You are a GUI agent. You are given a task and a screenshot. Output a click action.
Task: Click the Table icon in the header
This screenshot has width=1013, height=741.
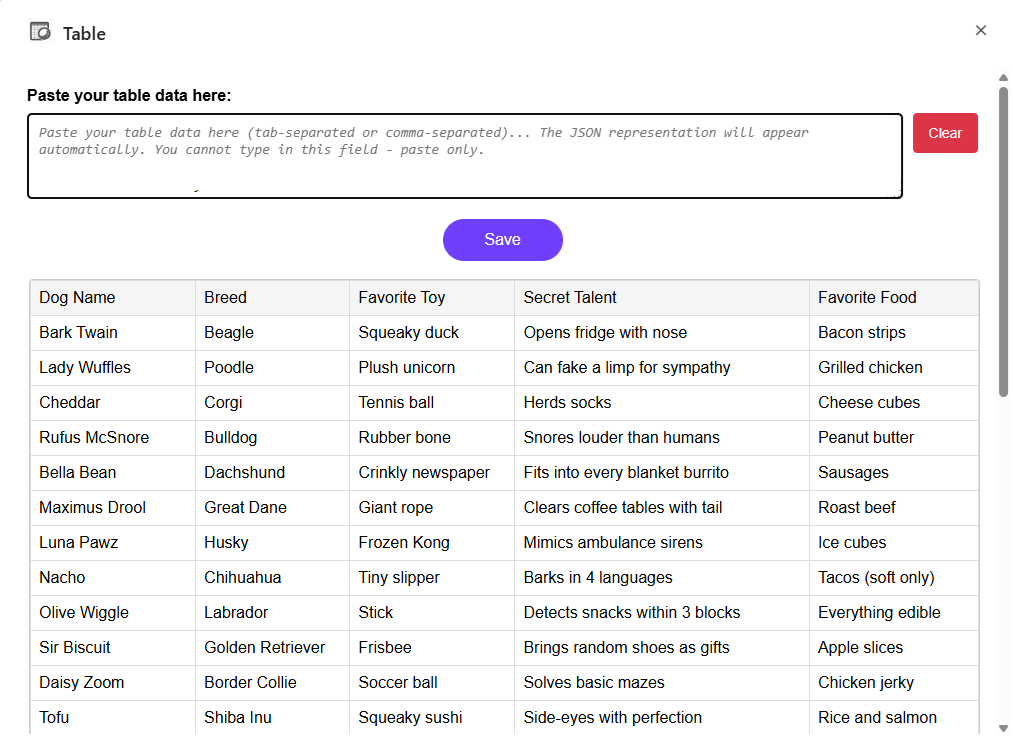click(x=40, y=32)
